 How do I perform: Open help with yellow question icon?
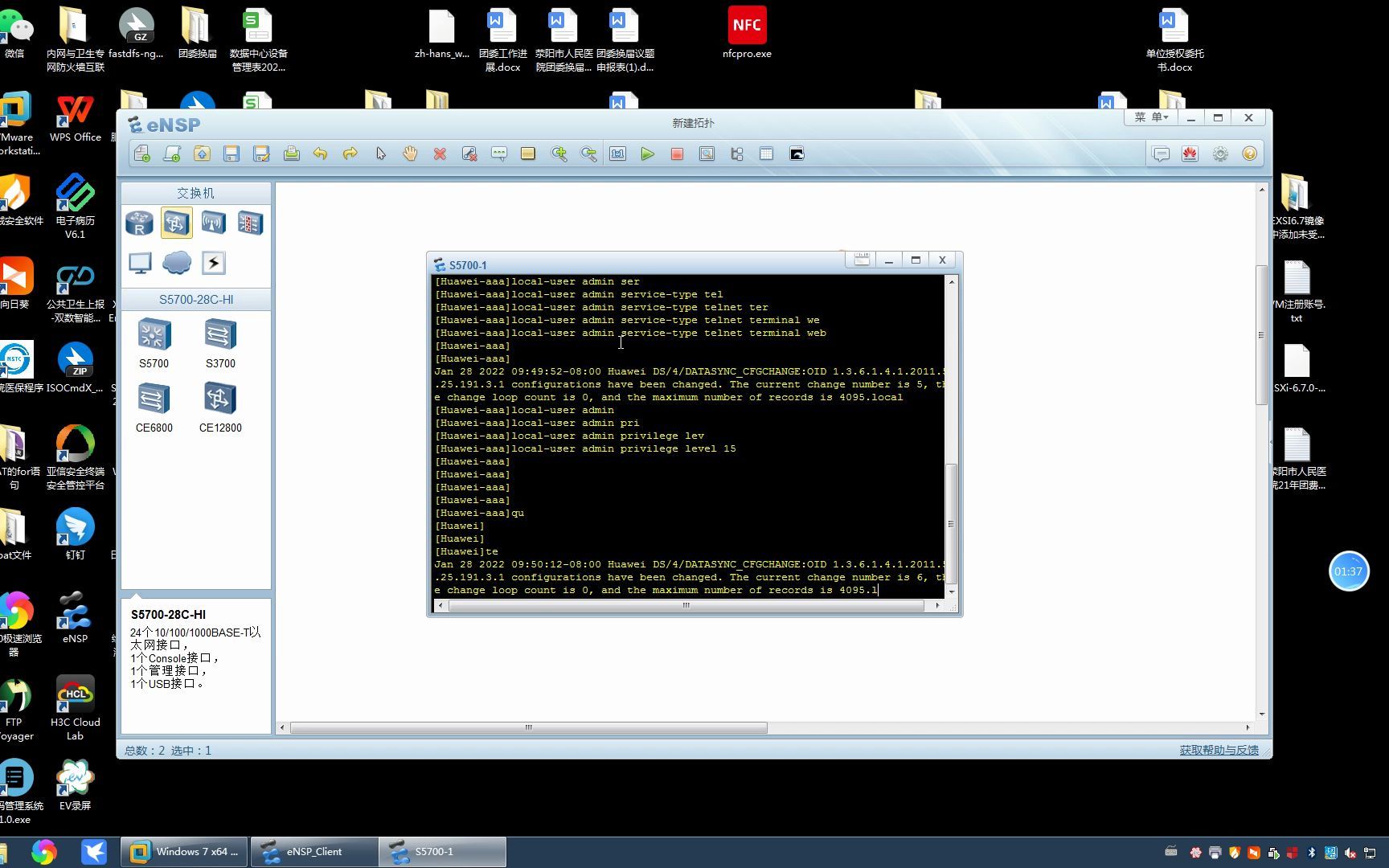click(x=1249, y=154)
